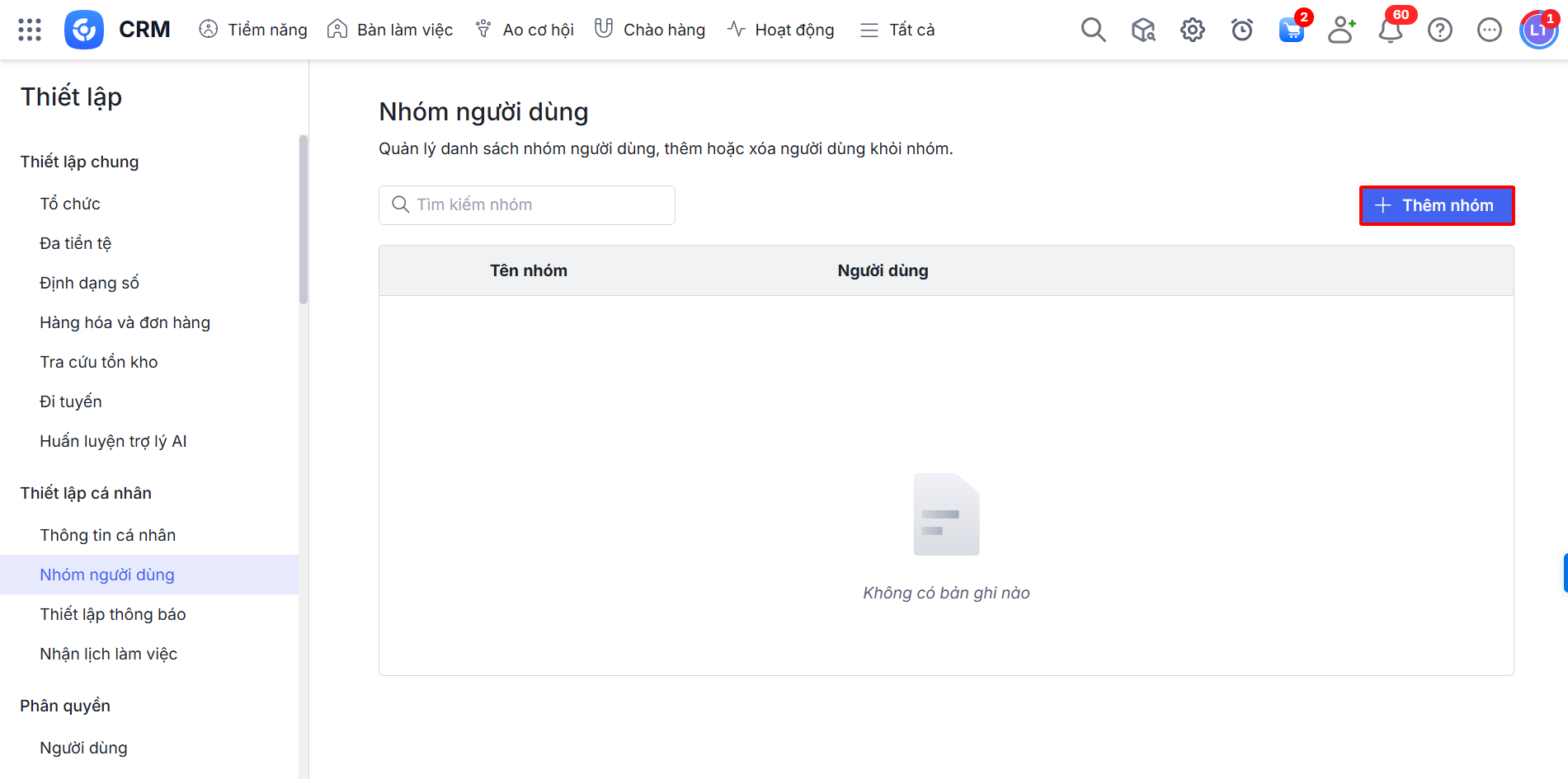Viewport: 1568px width, 779px height.
Task: Select Thiết lập thông báo in sidebar
Action: [113, 614]
